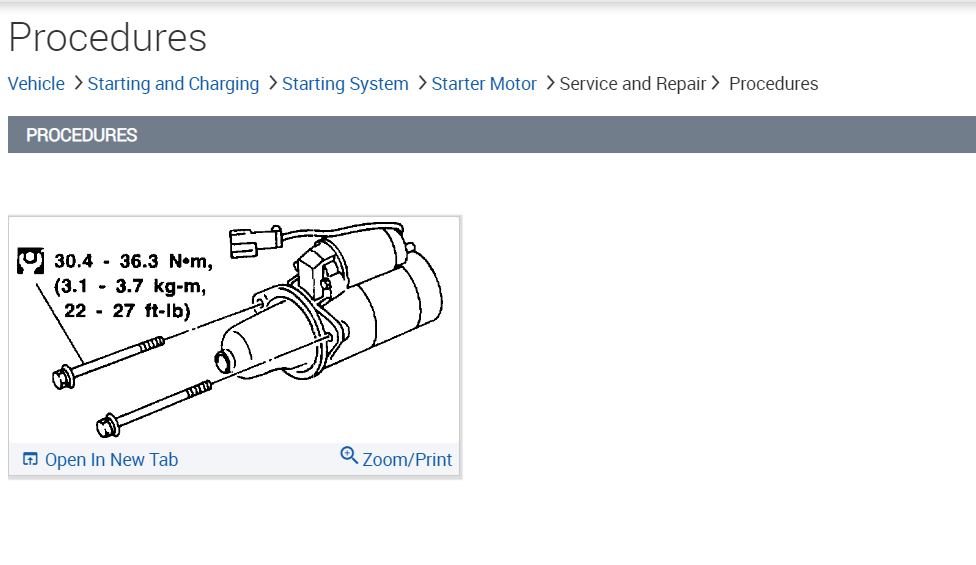Click the chevron before Starting System
Screen dimensions: 976x565
[x=271, y=84]
